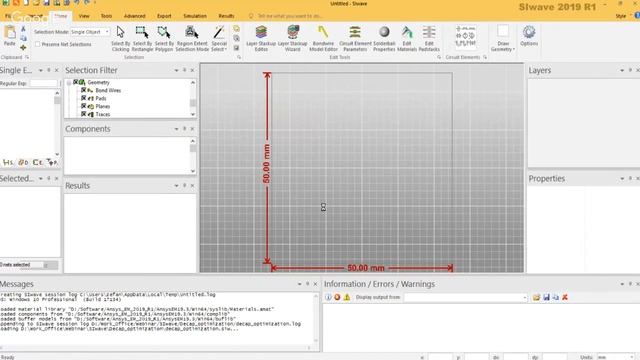
Task: Click the Tell me what you want search box
Action: click(290, 16)
